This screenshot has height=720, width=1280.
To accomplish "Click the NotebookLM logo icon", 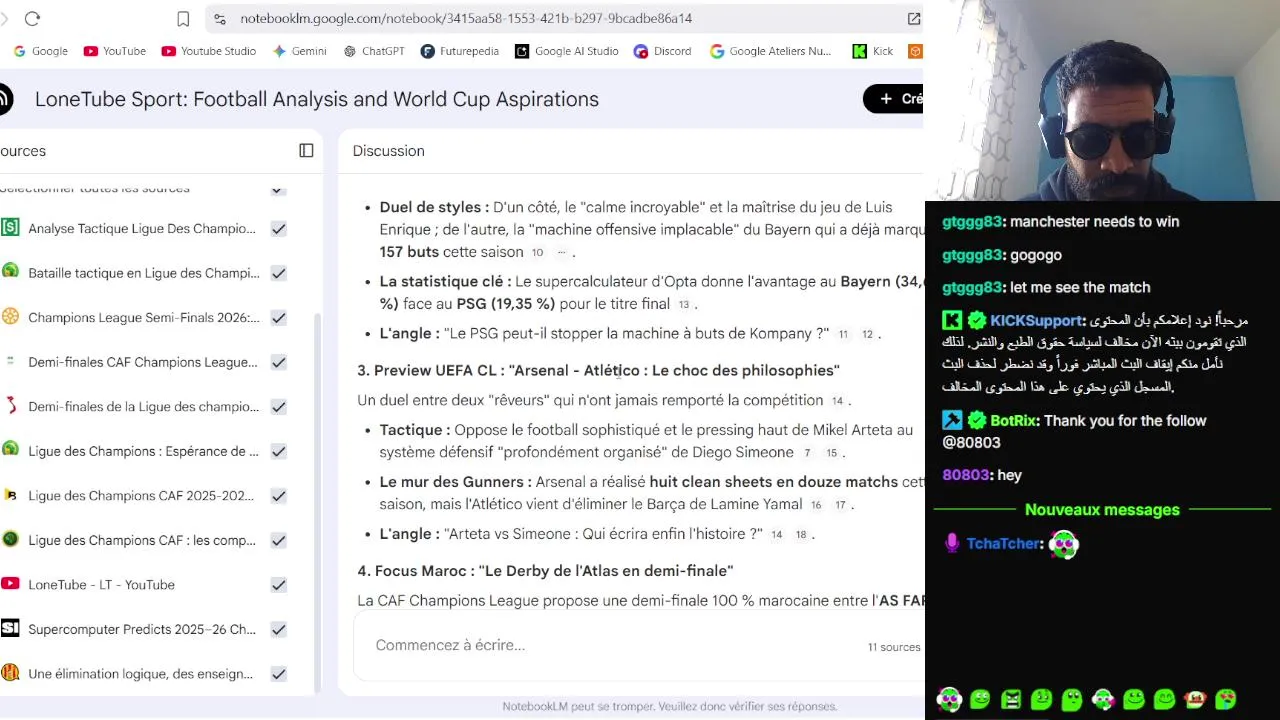I will pos(5,99).
